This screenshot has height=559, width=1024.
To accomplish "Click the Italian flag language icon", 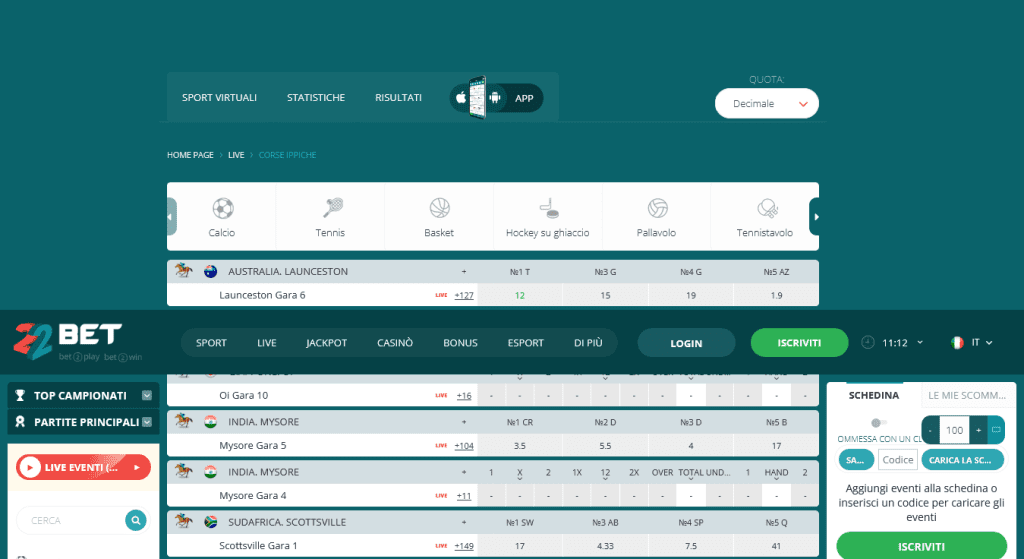I will click(957, 343).
